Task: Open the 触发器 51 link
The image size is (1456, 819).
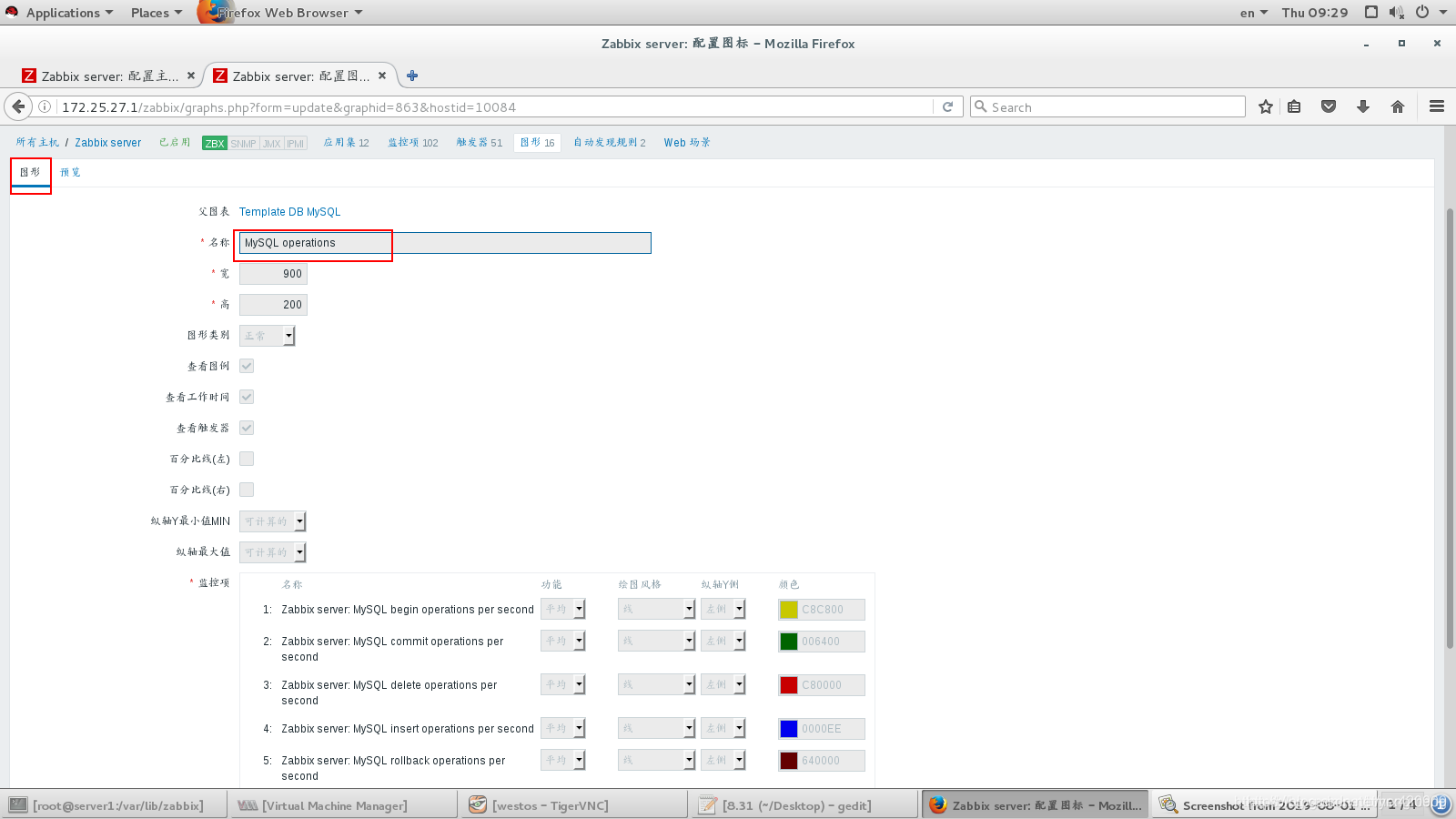Action: (480, 143)
